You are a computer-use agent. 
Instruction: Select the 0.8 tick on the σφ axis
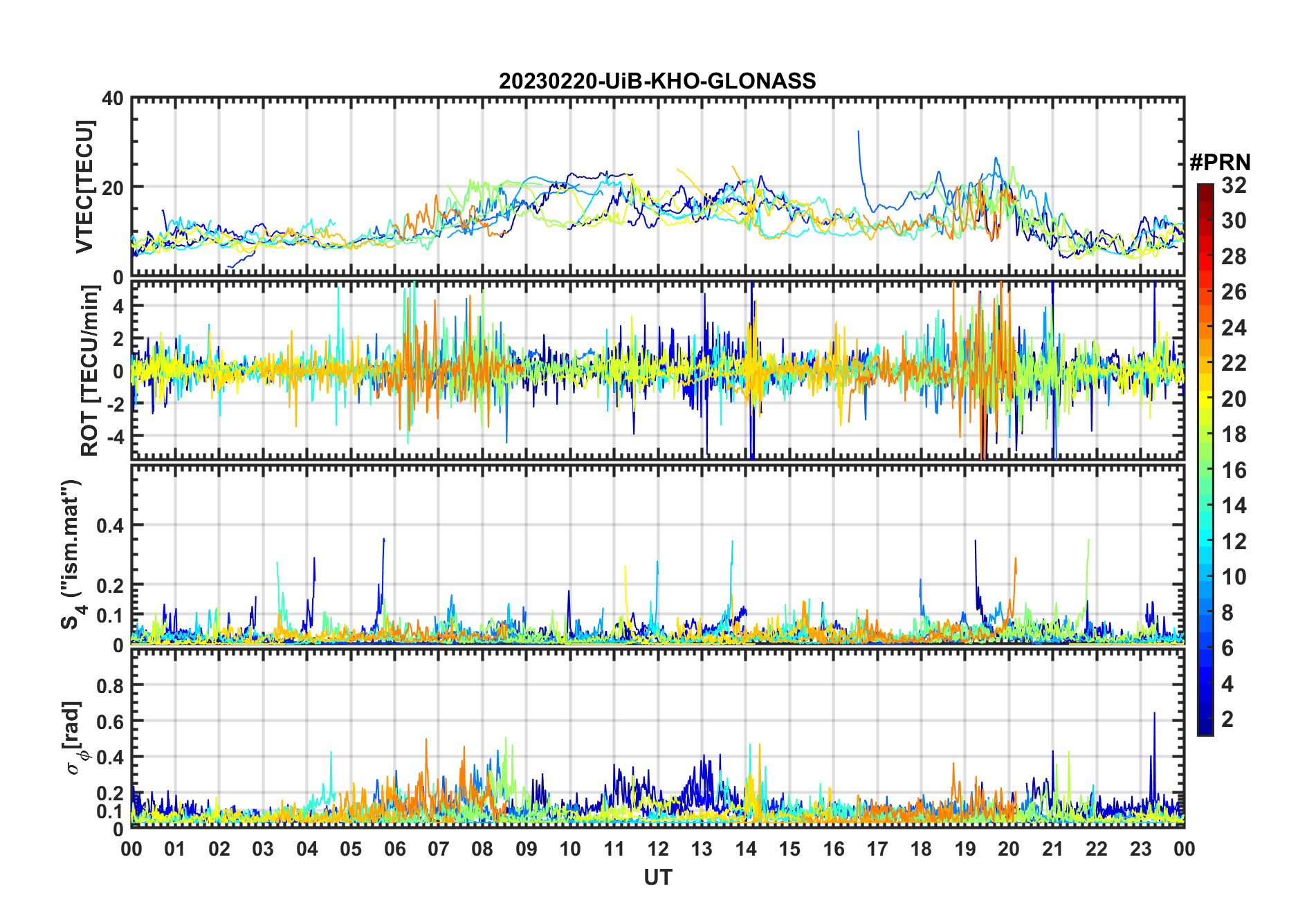tap(111, 686)
